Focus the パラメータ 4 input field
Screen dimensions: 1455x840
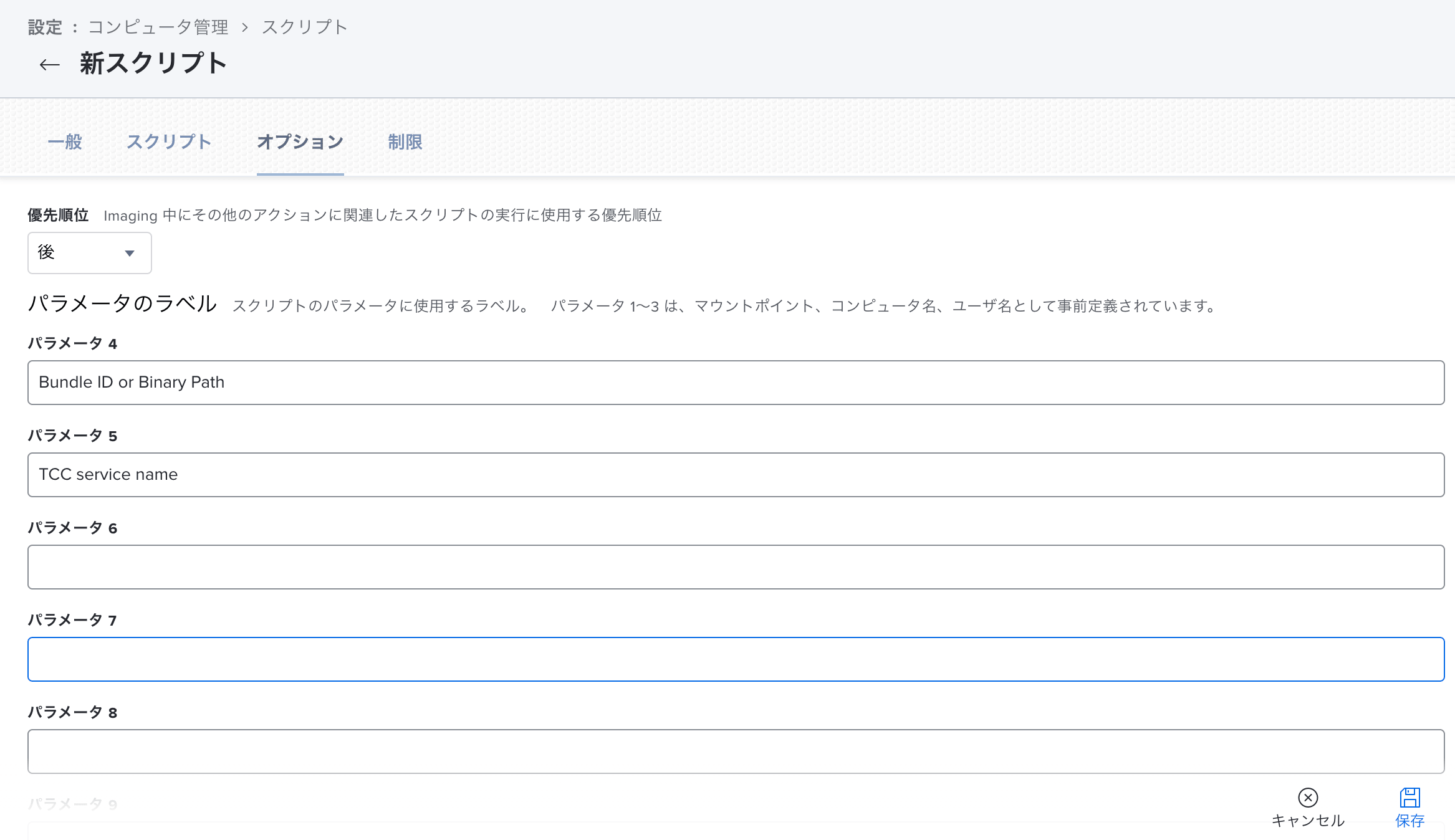coord(736,383)
